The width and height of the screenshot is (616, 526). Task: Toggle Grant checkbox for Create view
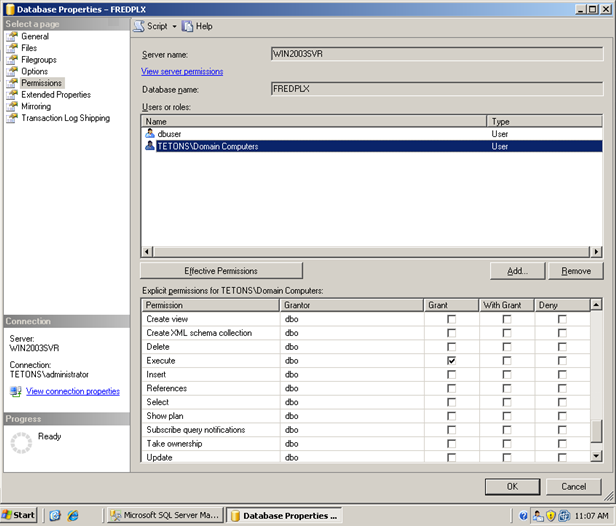[x=451, y=319]
